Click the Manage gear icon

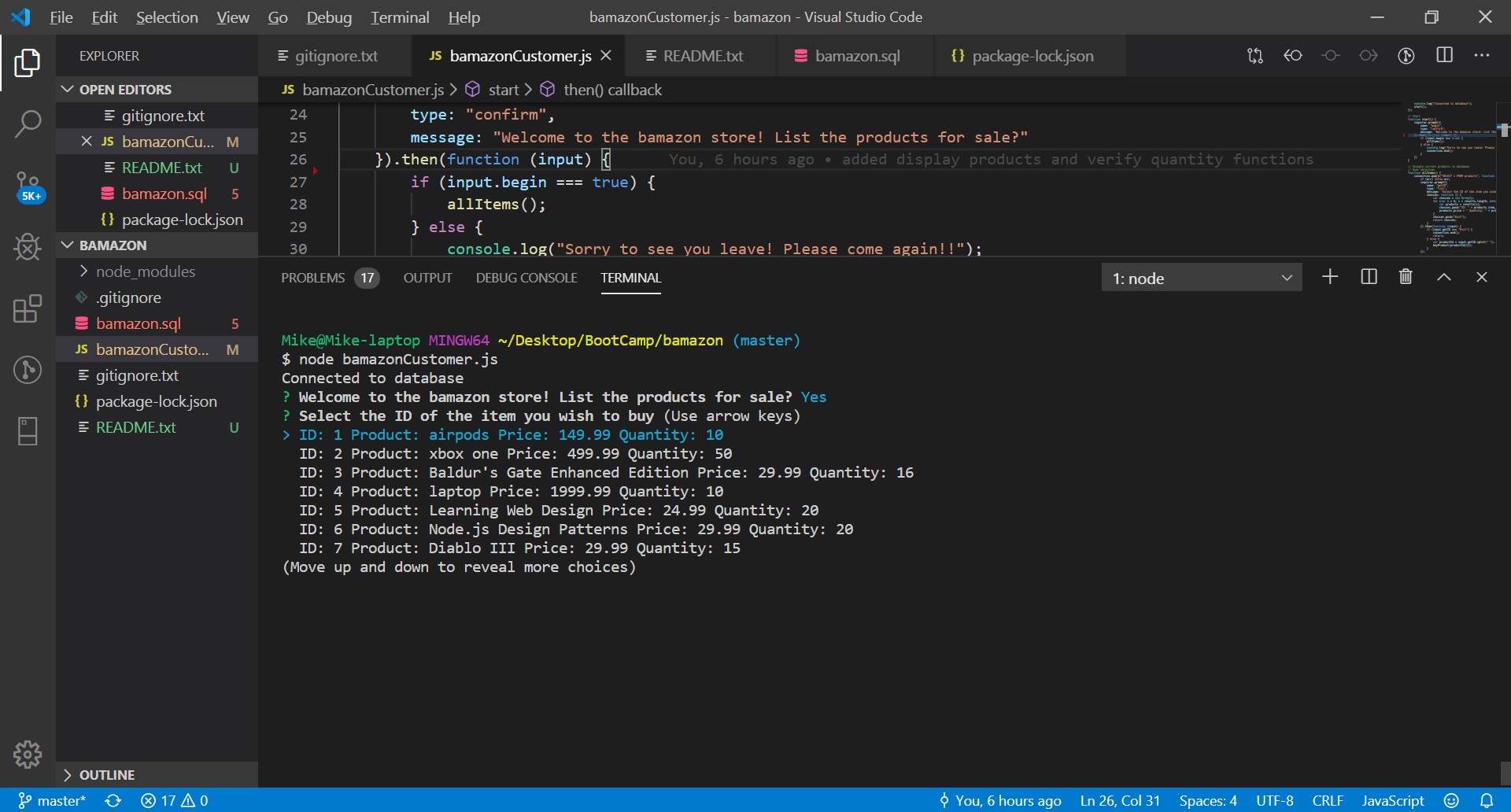point(28,755)
